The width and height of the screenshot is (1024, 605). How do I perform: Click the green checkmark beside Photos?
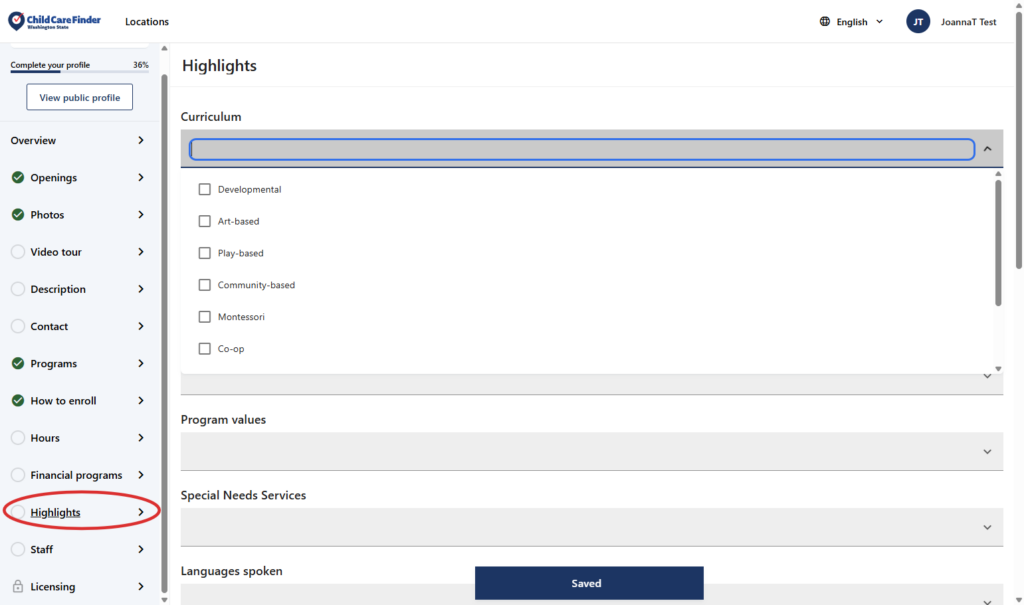click(18, 215)
